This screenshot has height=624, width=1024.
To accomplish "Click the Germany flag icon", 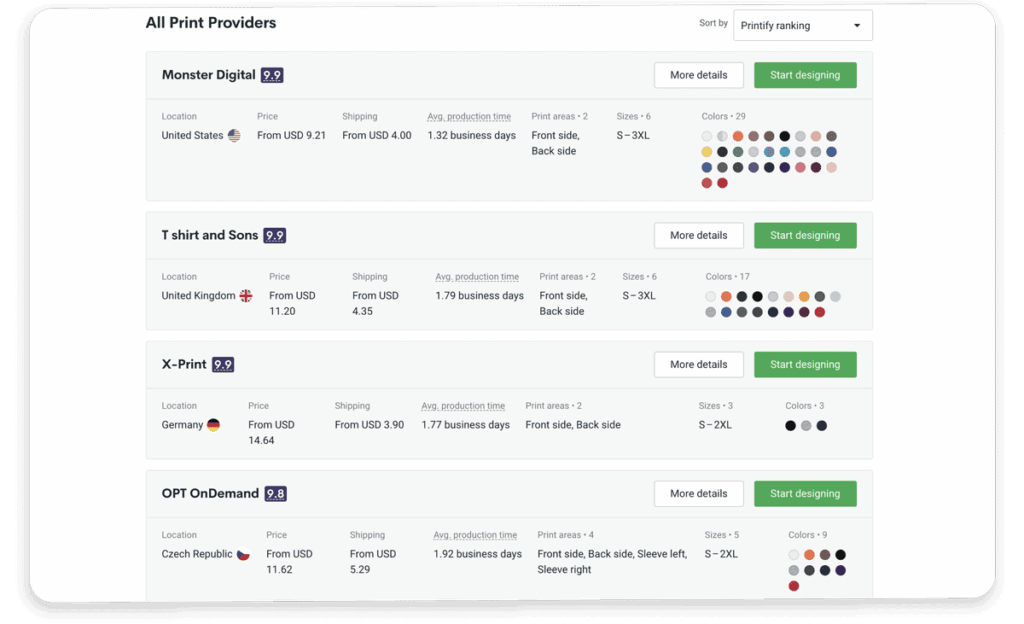I will tap(213, 425).
